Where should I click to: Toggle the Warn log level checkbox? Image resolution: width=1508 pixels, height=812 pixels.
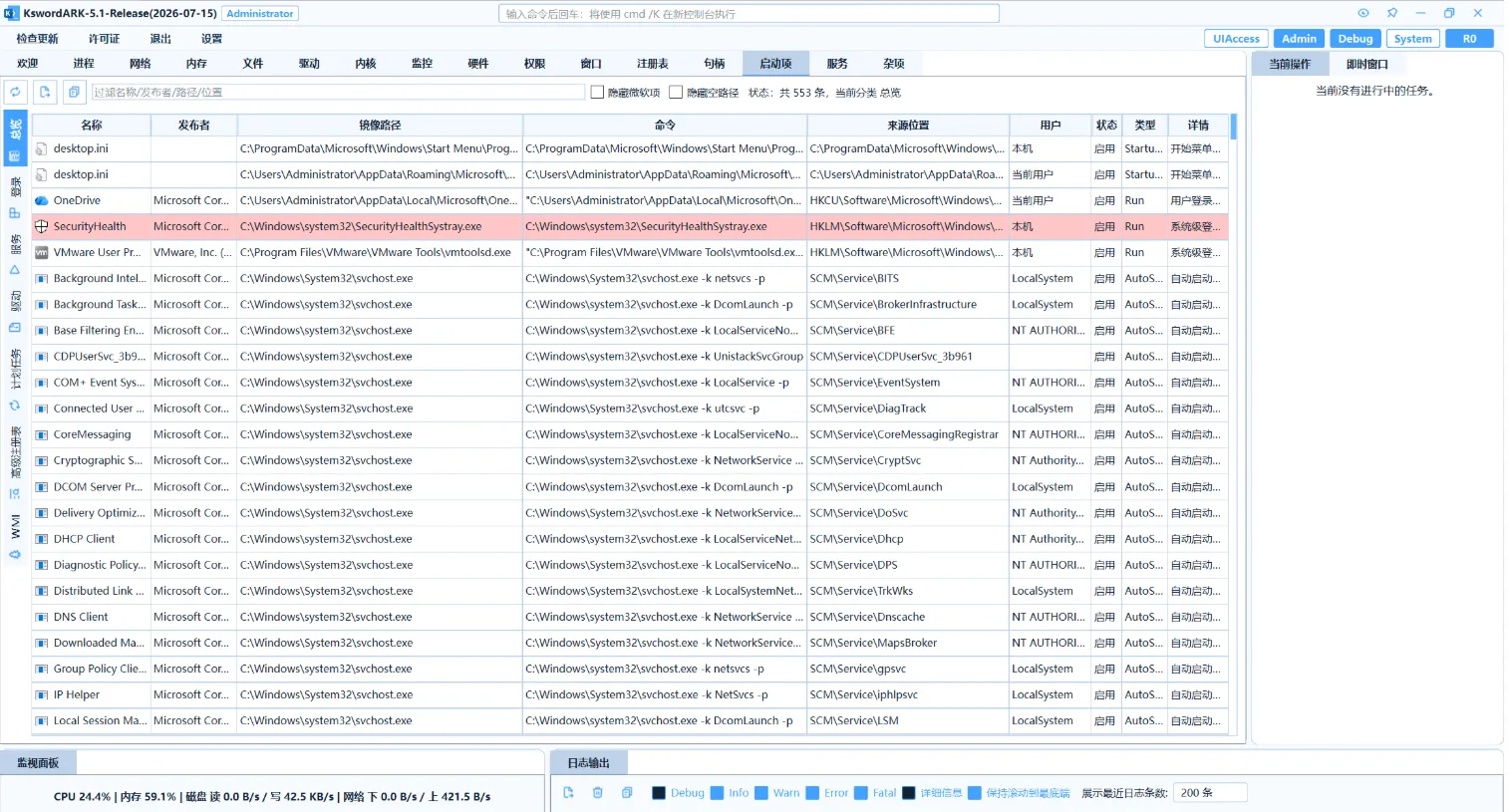(x=761, y=793)
